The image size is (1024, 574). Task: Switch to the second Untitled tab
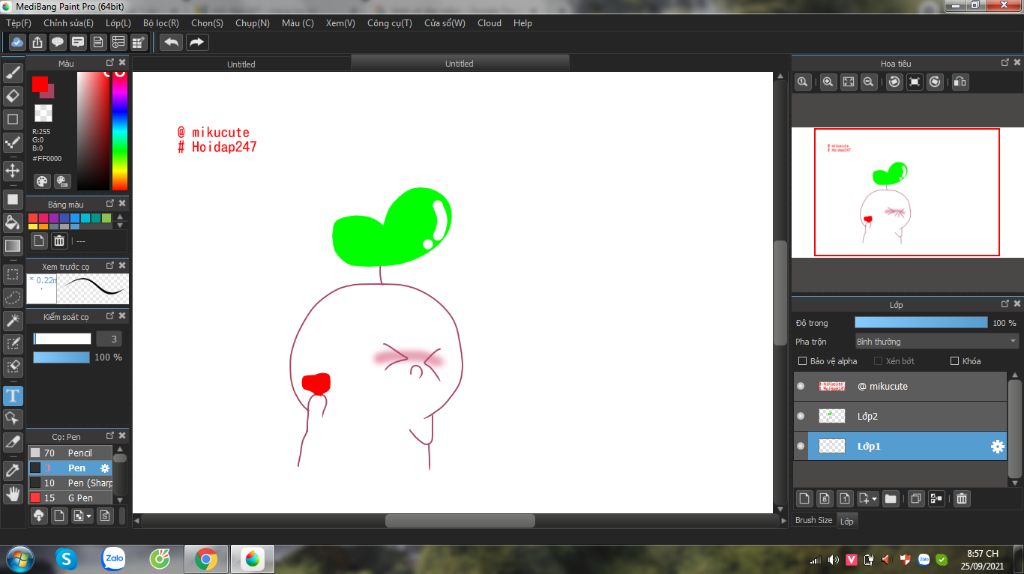click(x=460, y=63)
